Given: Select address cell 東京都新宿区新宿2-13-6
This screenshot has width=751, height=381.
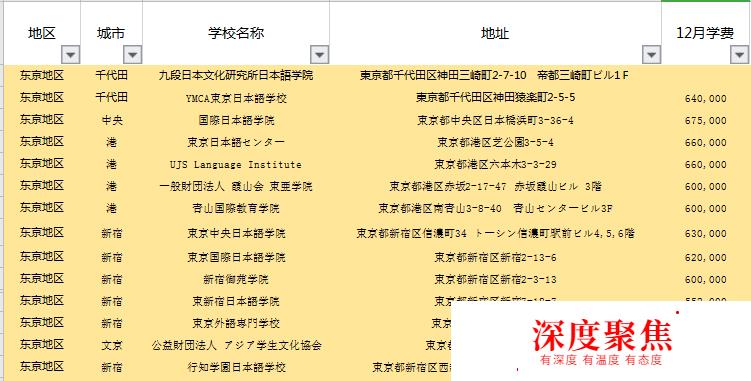Looking at the screenshot, I should tap(495, 257).
